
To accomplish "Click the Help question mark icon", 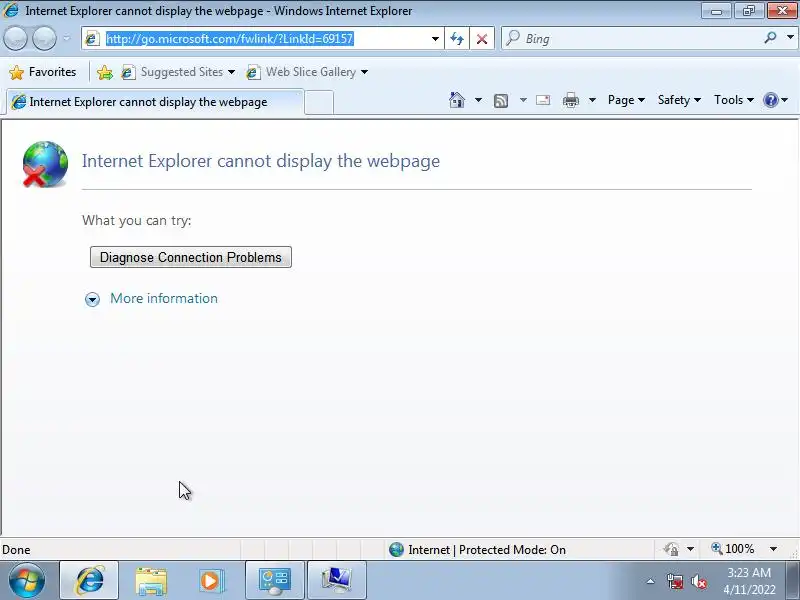I will pyautogui.click(x=770, y=100).
